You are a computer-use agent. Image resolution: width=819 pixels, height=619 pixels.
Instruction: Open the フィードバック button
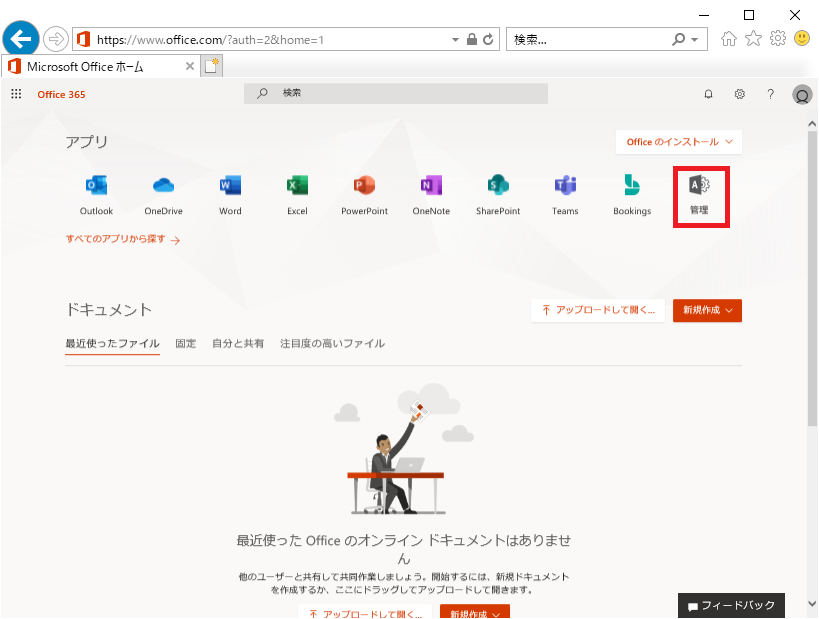[731, 605]
